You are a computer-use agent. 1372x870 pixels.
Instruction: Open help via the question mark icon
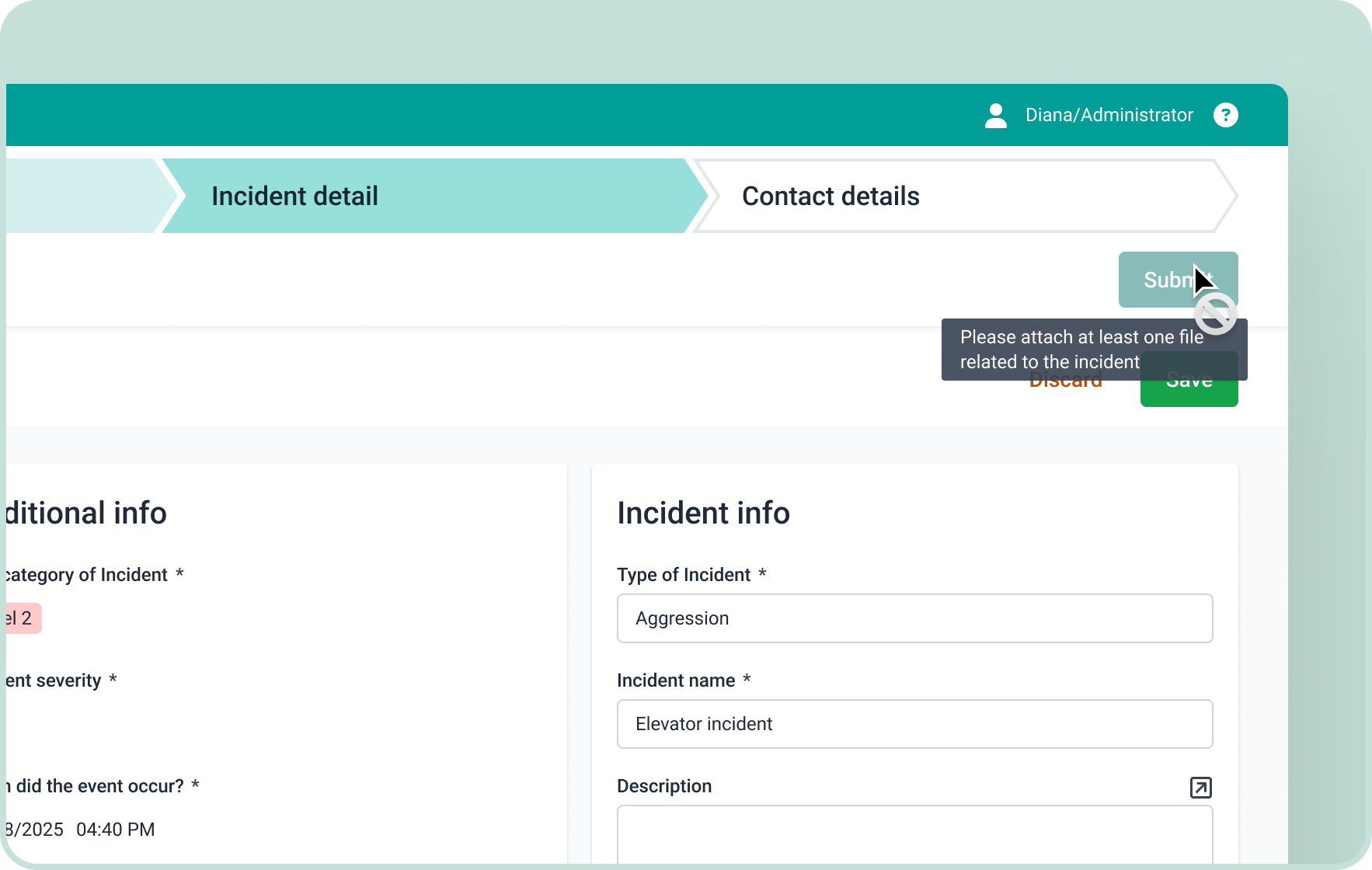(1225, 115)
